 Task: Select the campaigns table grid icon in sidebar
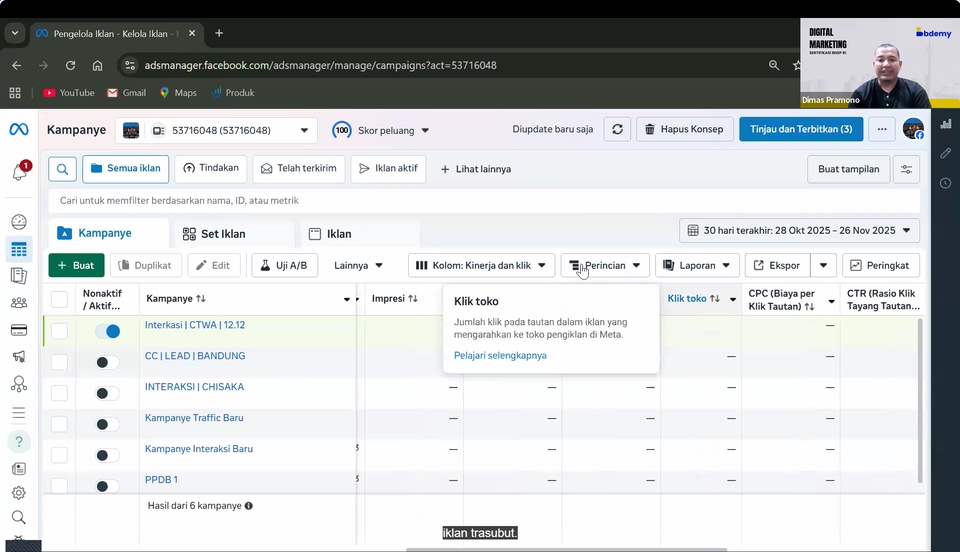tap(19, 249)
